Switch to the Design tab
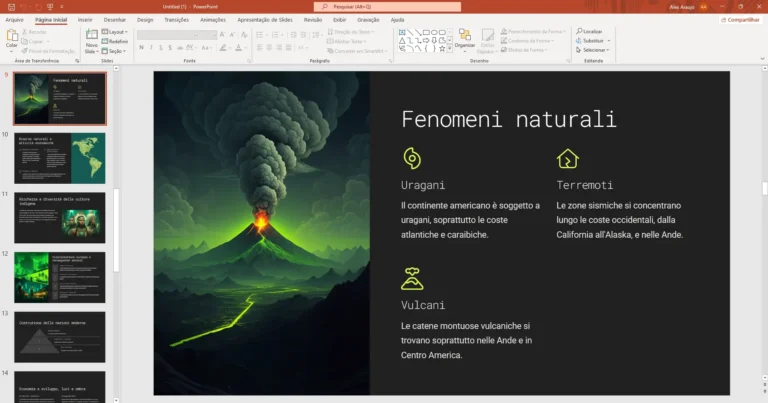 (x=145, y=20)
